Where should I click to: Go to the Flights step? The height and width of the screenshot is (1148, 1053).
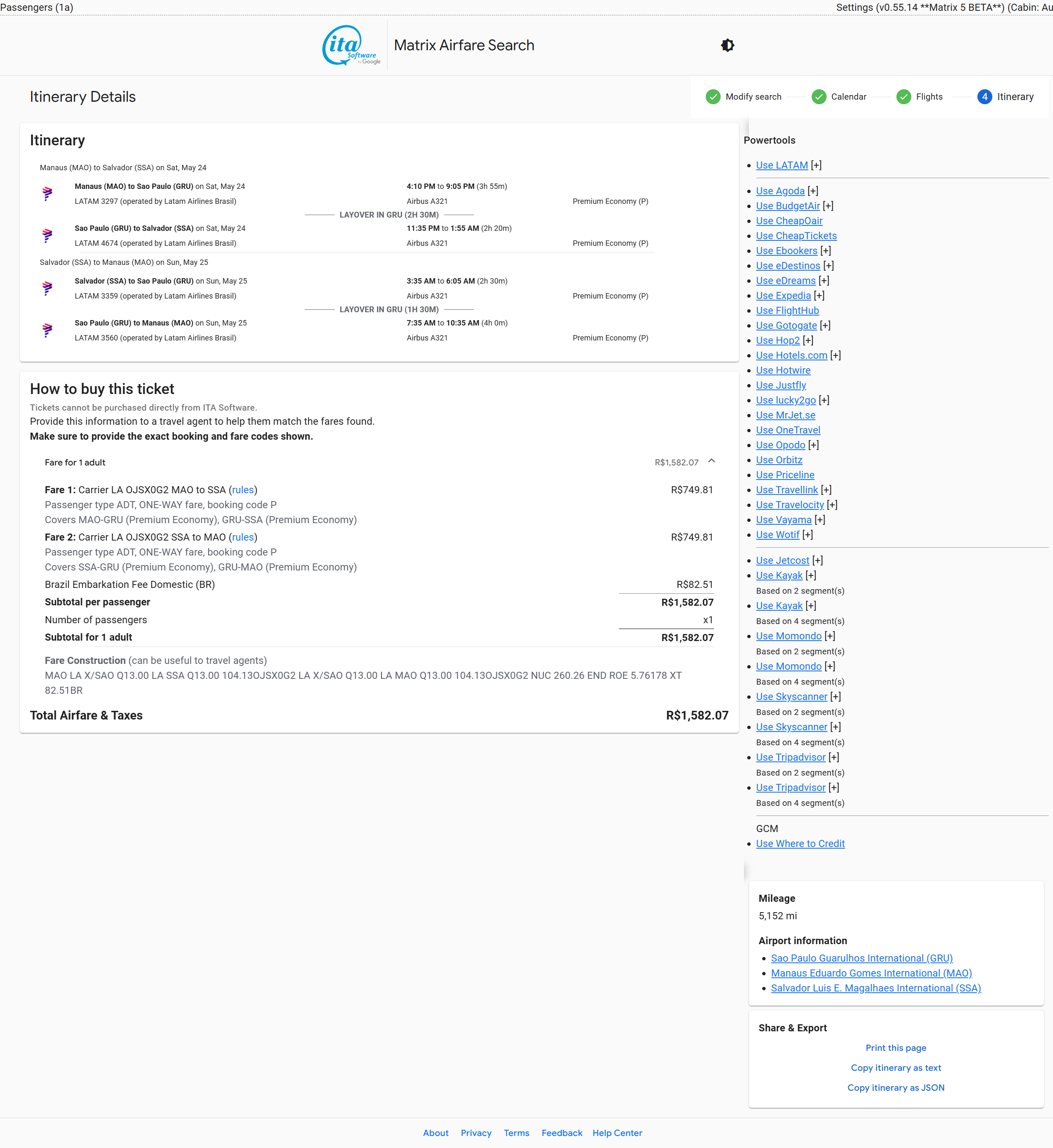coord(929,97)
